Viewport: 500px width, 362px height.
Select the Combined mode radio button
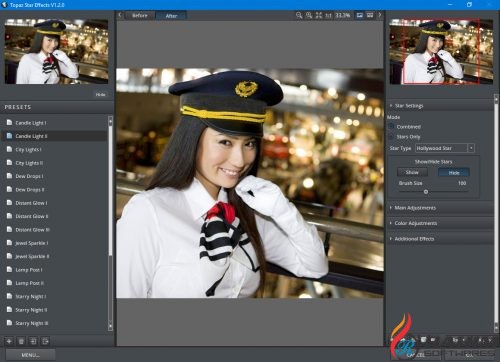(x=391, y=127)
